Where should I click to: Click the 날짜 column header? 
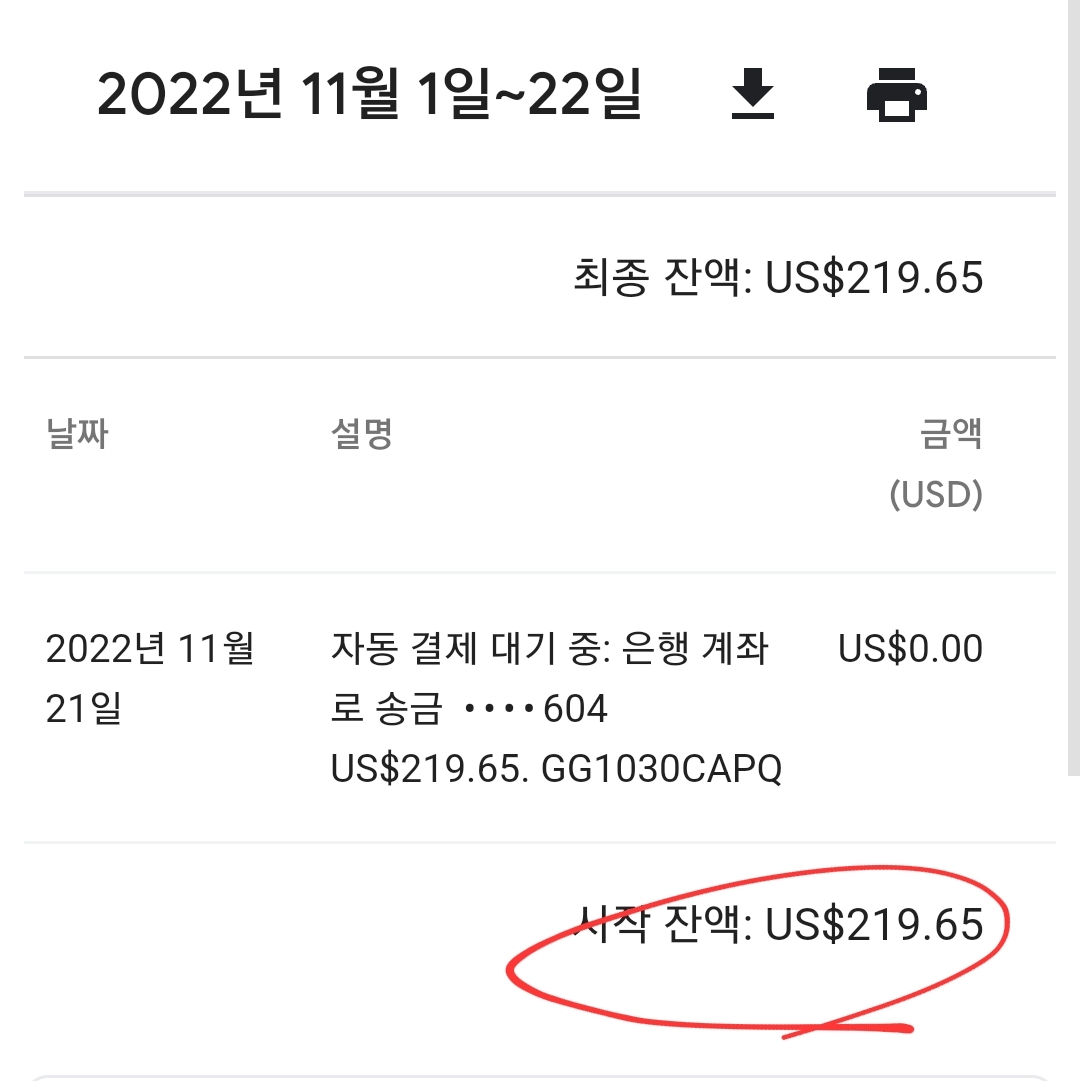click(77, 434)
